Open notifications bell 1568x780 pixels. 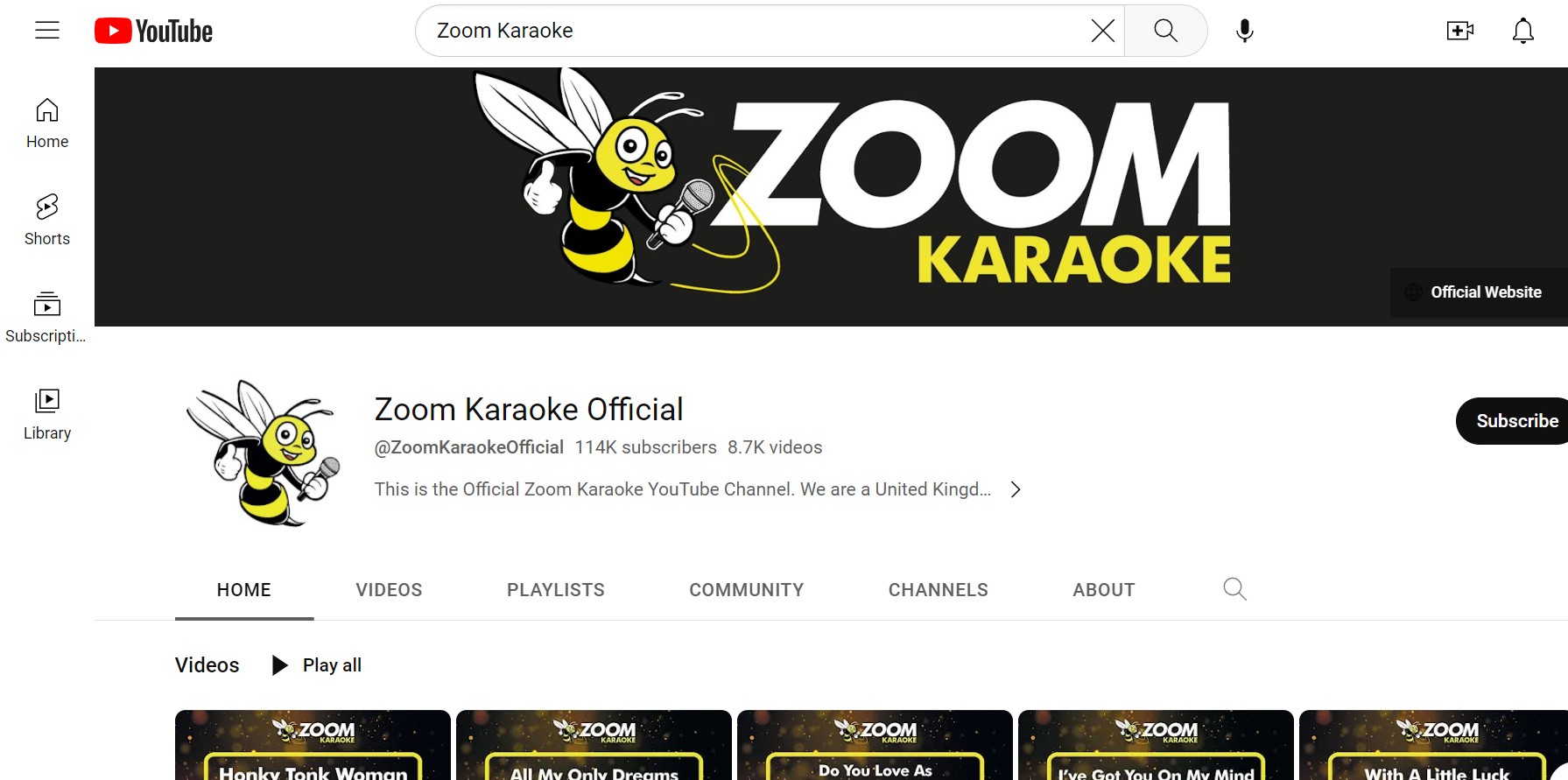coord(1523,31)
